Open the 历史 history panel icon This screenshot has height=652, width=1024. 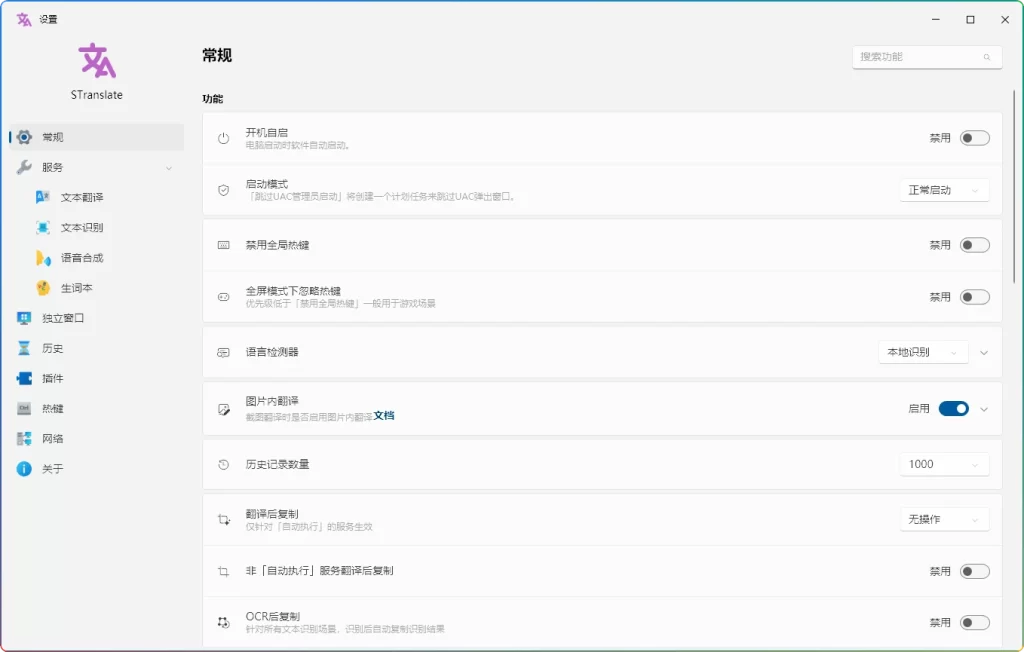(25, 348)
